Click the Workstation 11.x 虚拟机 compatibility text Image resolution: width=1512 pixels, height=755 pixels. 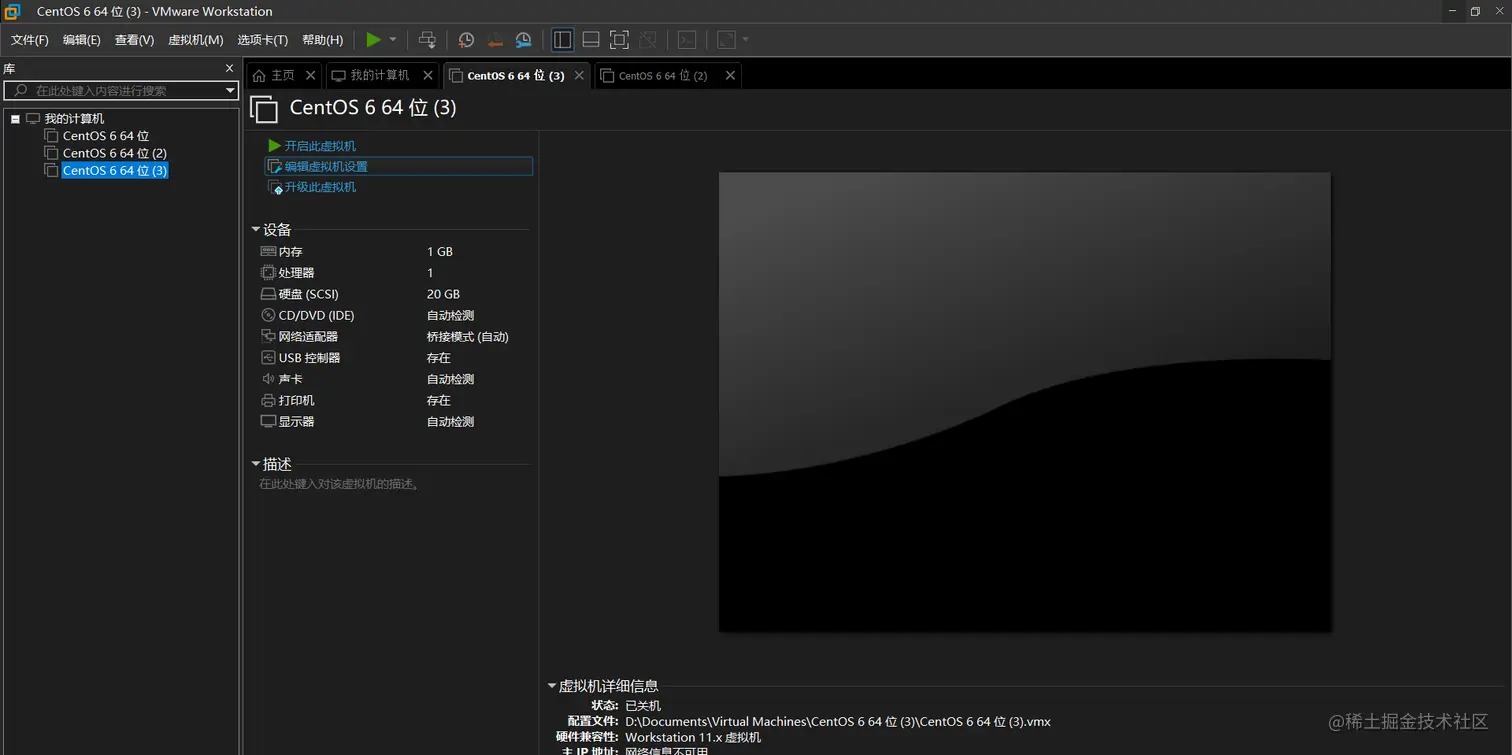click(x=693, y=737)
